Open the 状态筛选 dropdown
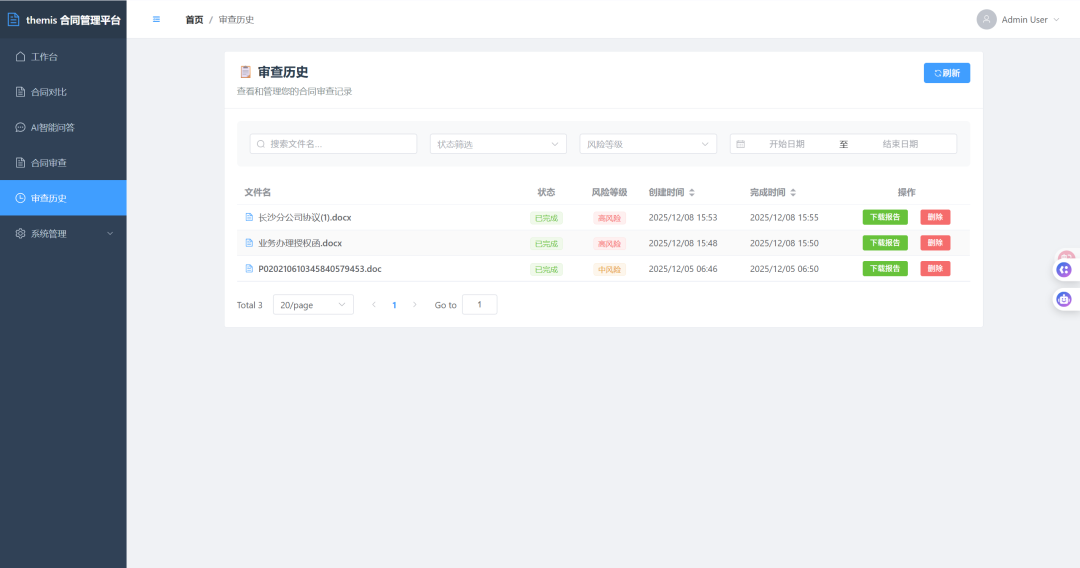The height and width of the screenshot is (568, 1080). (x=498, y=144)
